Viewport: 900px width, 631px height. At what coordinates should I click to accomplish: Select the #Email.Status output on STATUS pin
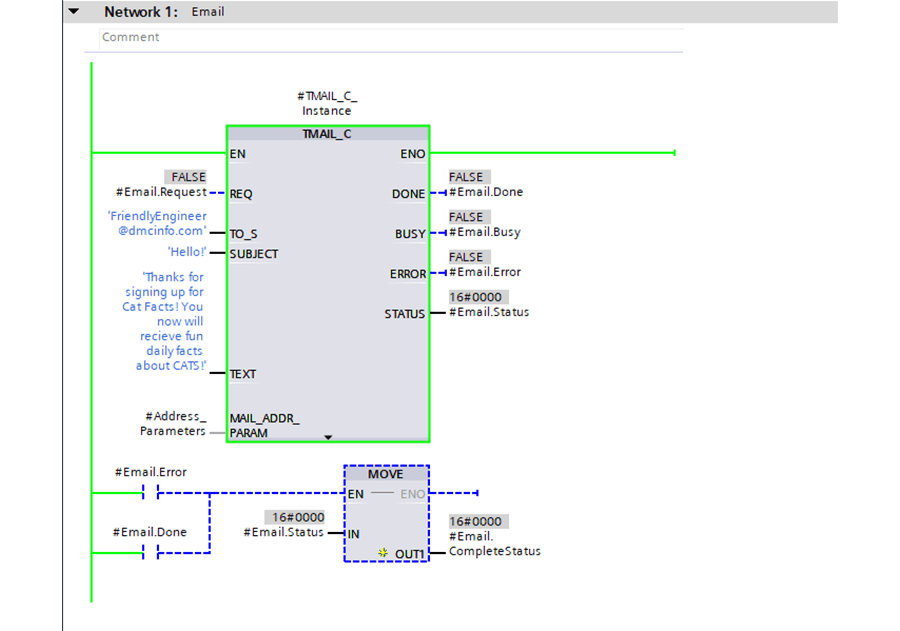click(x=489, y=312)
